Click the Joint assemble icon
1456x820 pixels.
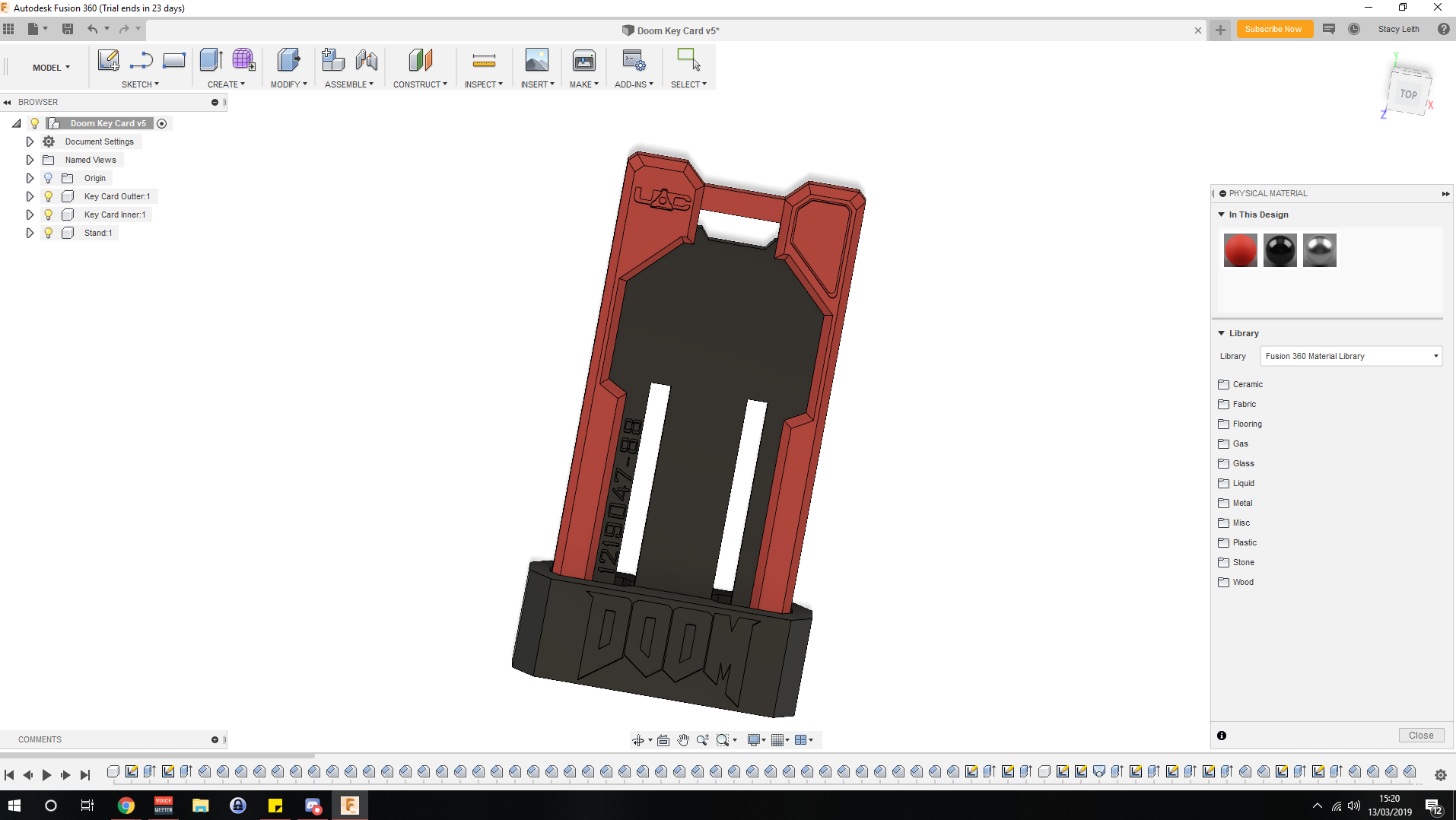367,60
